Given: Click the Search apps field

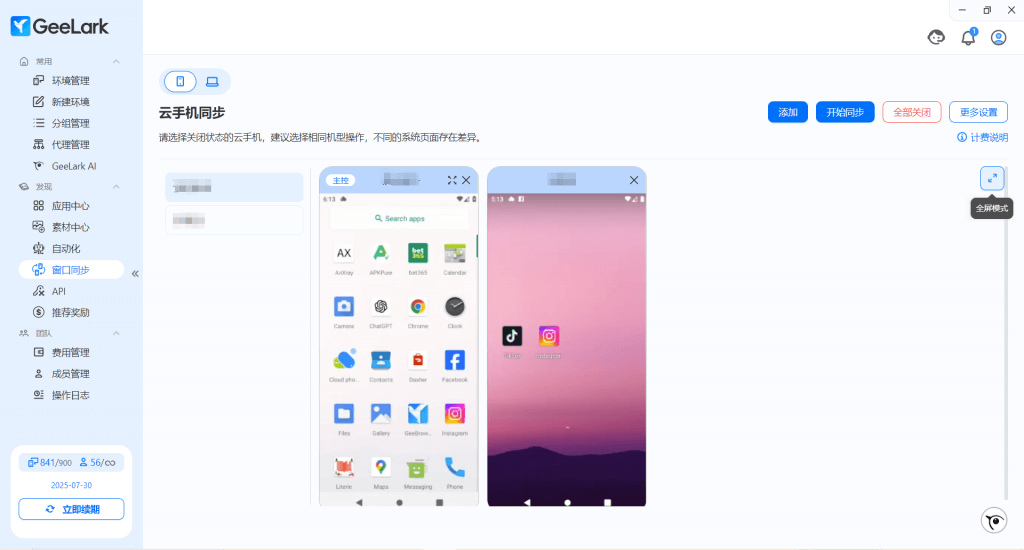Looking at the screenshot, I should point(399,218).
